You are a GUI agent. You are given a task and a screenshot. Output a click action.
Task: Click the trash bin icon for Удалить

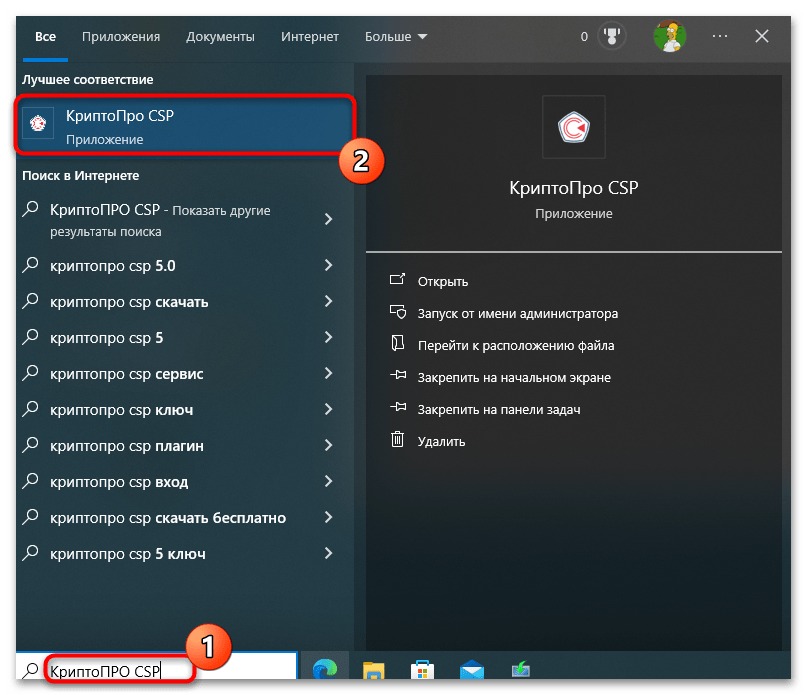click(397, 439)
